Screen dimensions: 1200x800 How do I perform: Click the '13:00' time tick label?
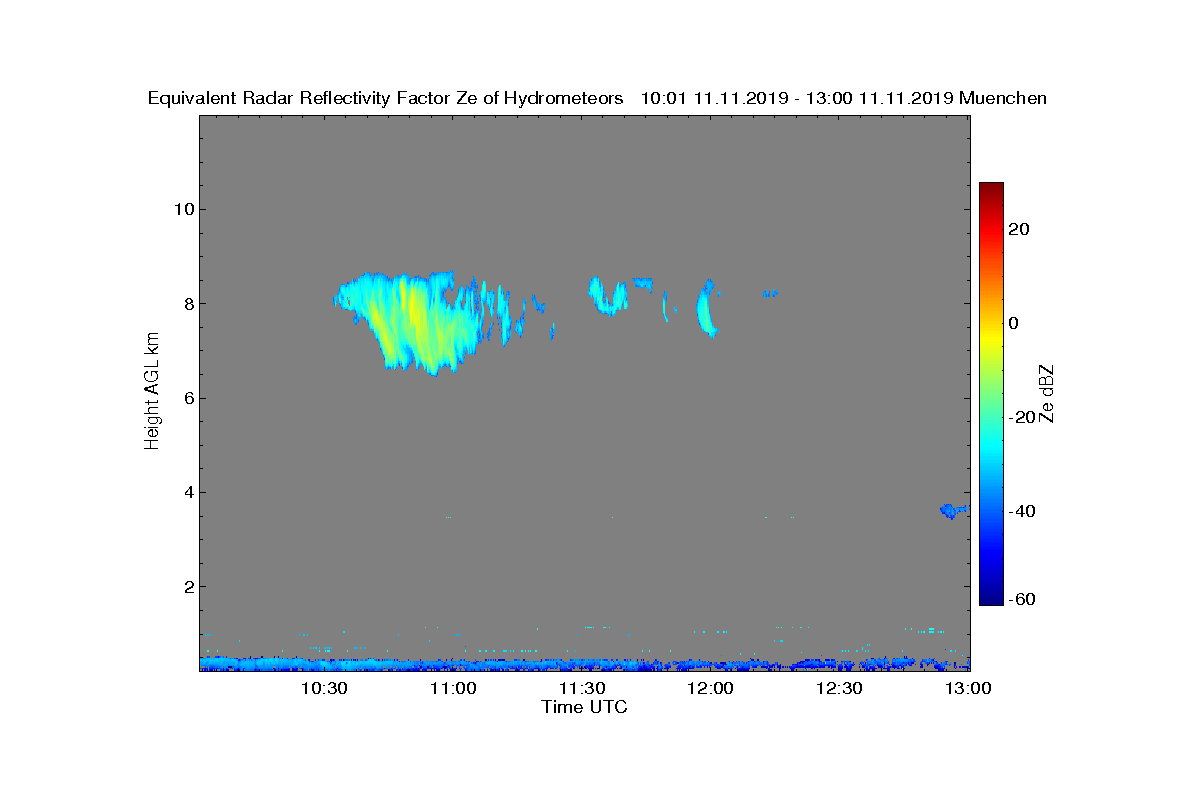coord(969,688)
